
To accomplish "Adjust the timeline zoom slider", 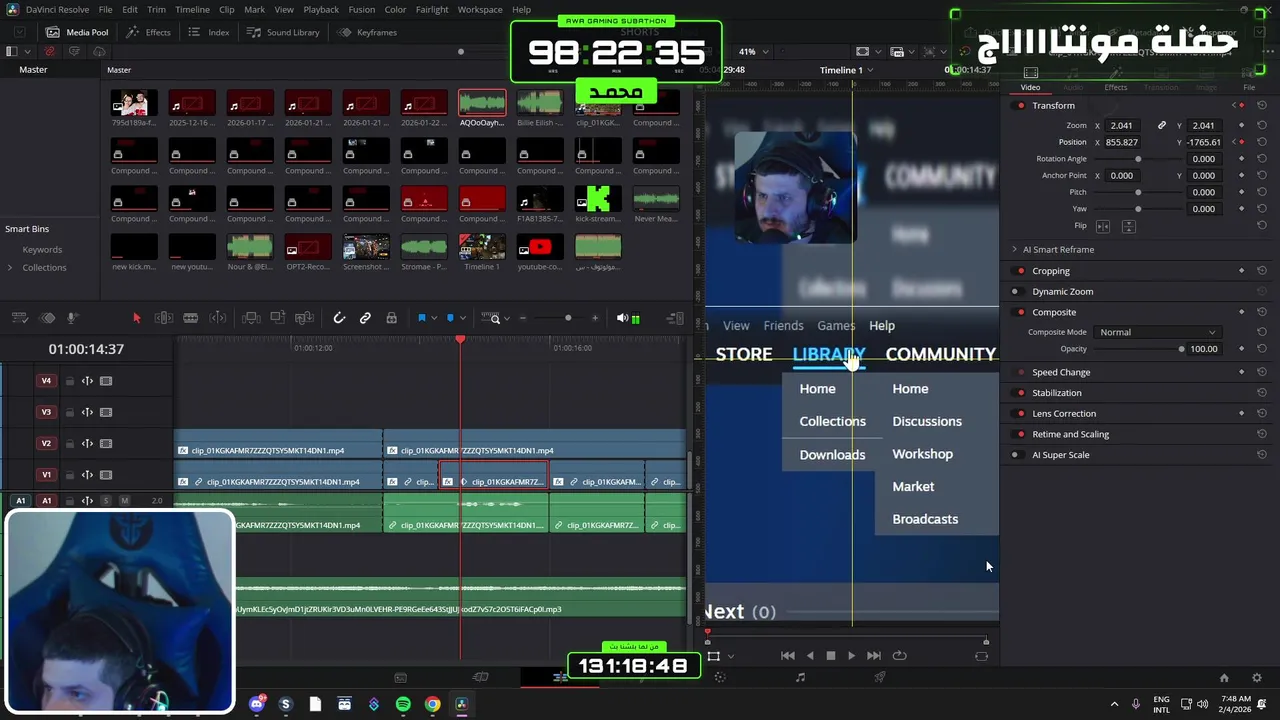I will [568, 318].
